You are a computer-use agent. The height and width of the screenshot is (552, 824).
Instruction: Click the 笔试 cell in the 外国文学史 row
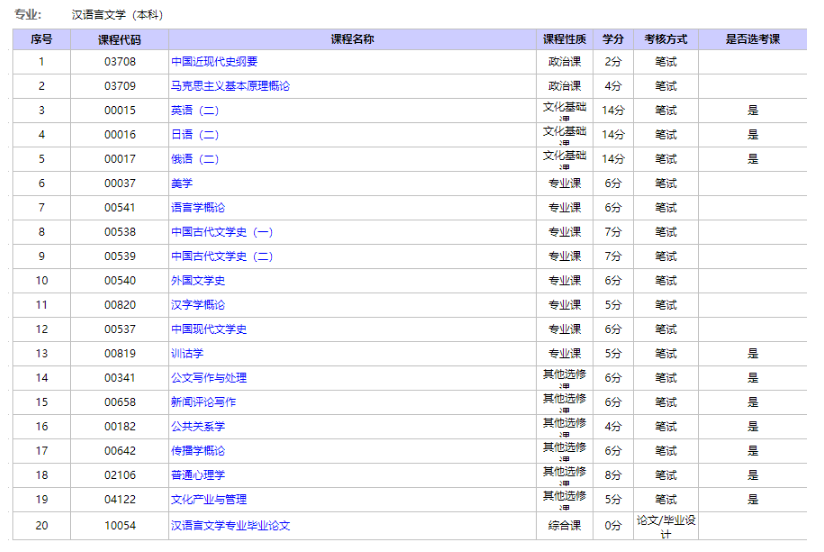tap(666, 280)
